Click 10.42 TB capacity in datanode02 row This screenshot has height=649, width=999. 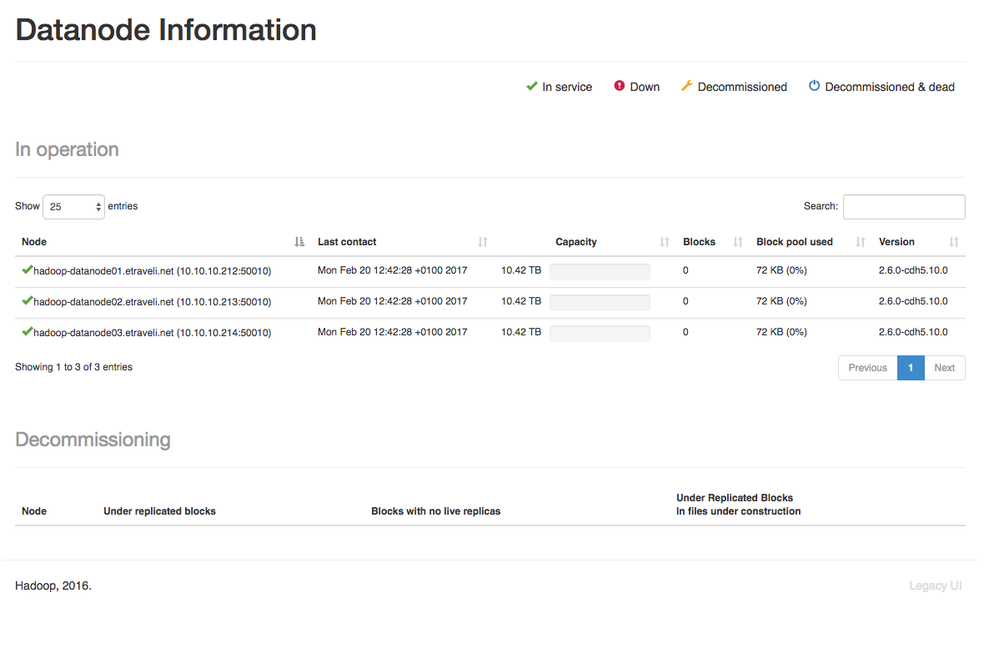pos(521,301)
